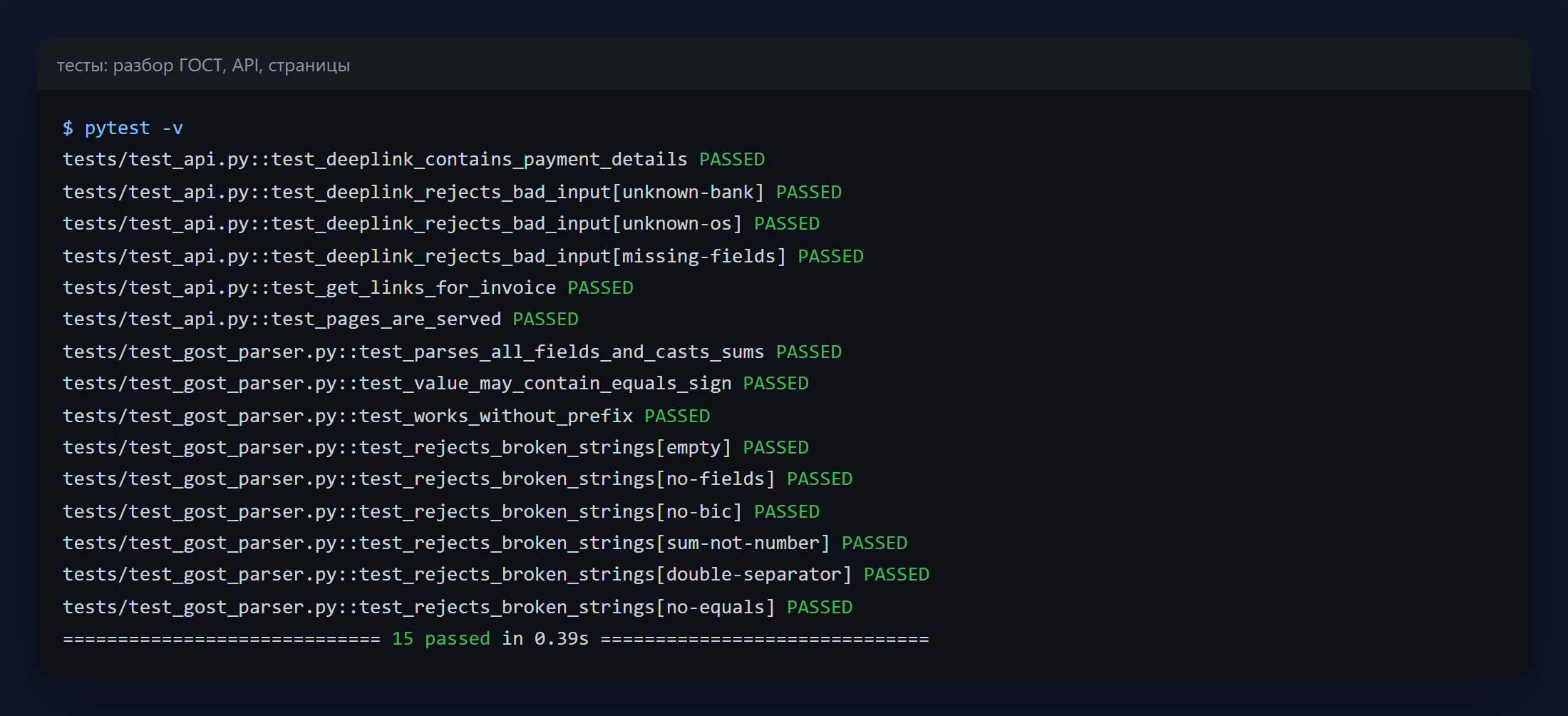Screen dimensions: 1568x716
Task: Select test_parses_all_fields_and_casts_sums line
Action: pyautogui.click(x=452, y=352)
